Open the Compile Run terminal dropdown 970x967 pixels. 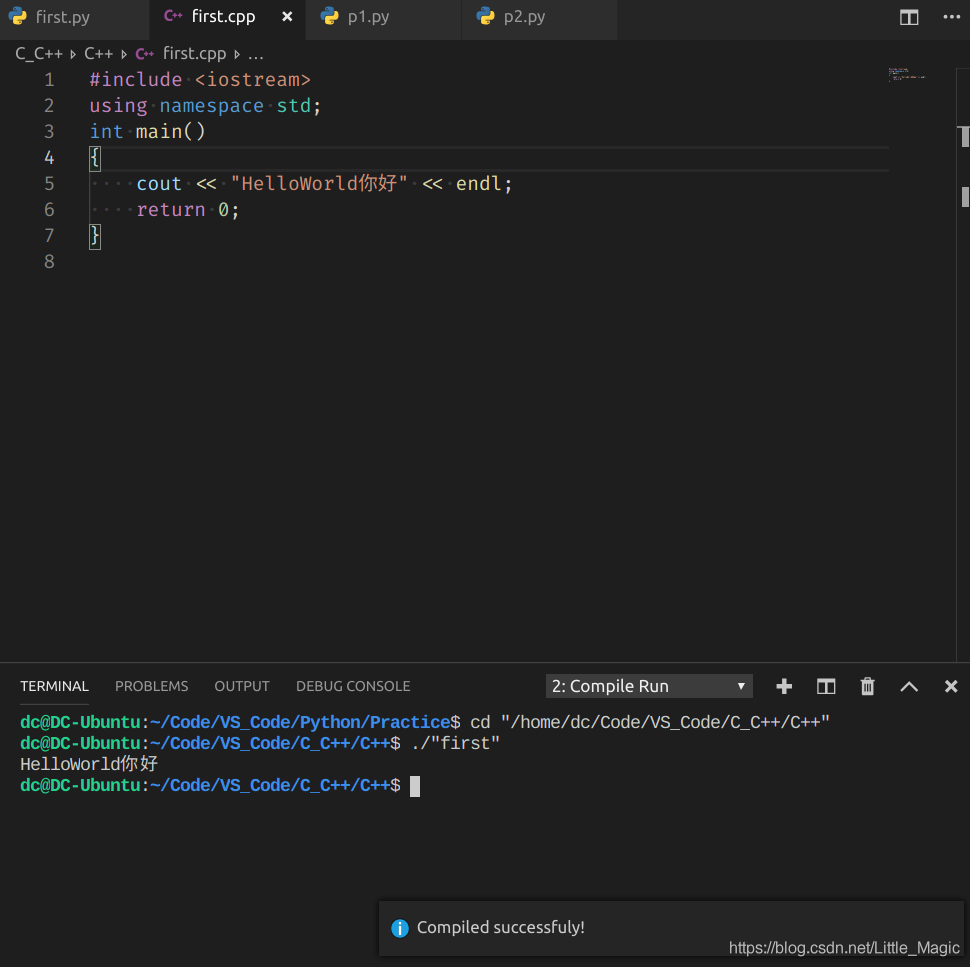(x=649, y=686)
